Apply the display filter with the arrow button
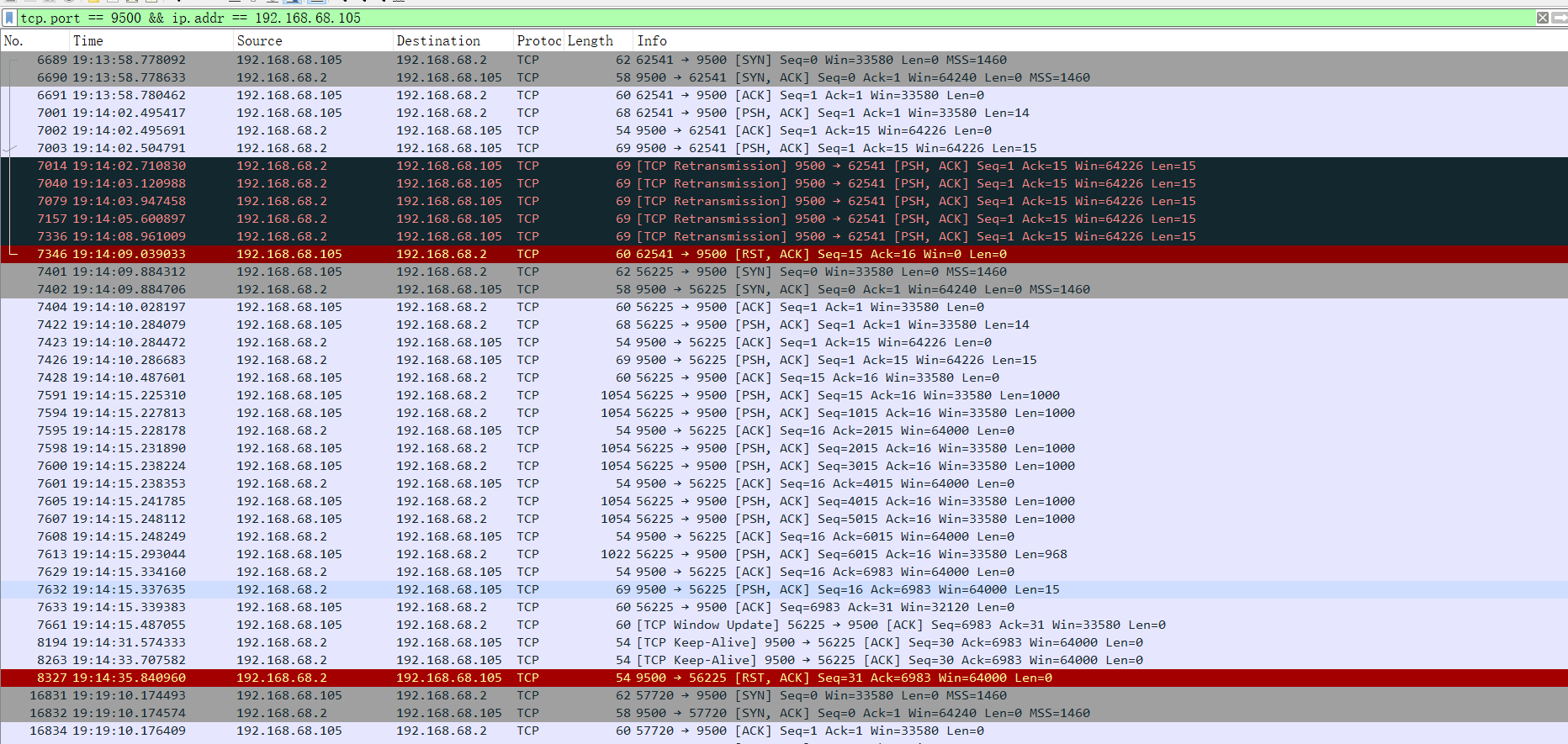 [1560, 18]
